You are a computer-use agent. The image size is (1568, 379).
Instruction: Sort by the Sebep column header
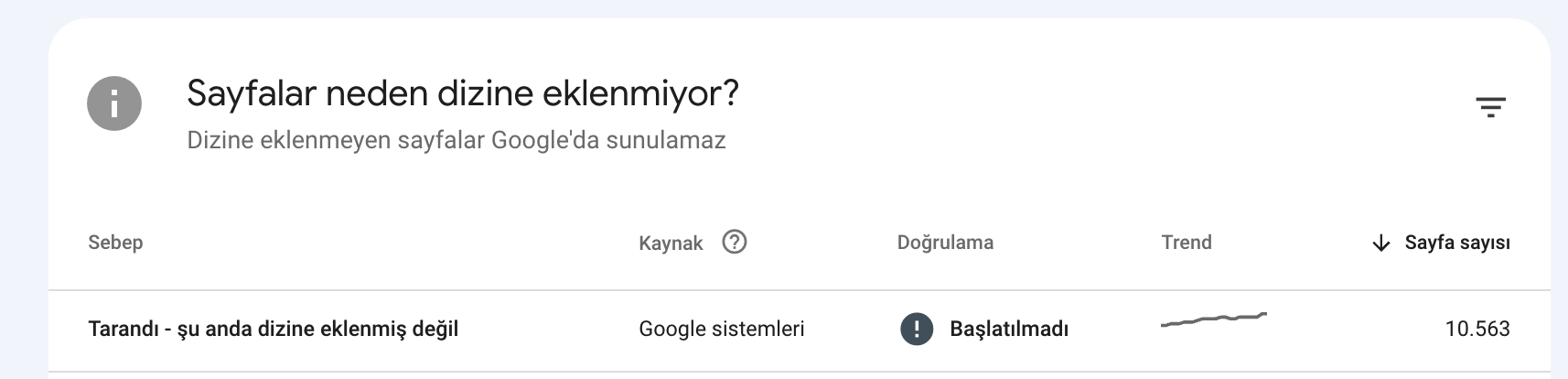[x=115, y=243]
